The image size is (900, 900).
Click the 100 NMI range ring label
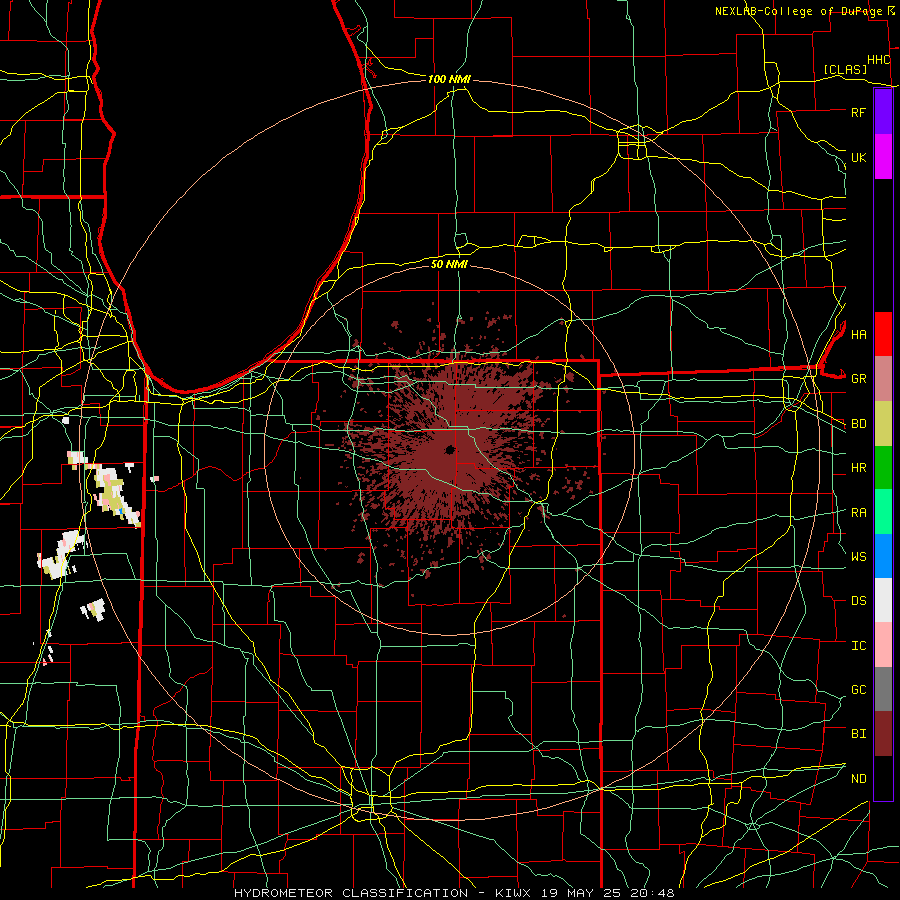click(x=449, y=79)
